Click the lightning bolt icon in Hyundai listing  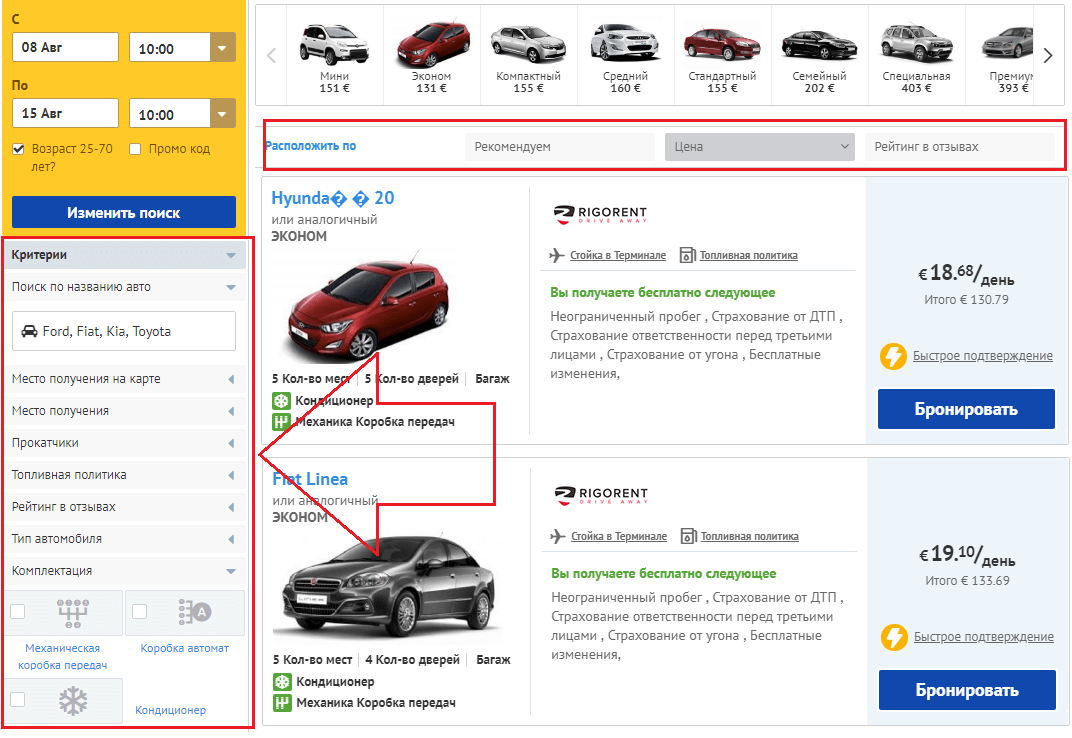click(x=893, y=356)
